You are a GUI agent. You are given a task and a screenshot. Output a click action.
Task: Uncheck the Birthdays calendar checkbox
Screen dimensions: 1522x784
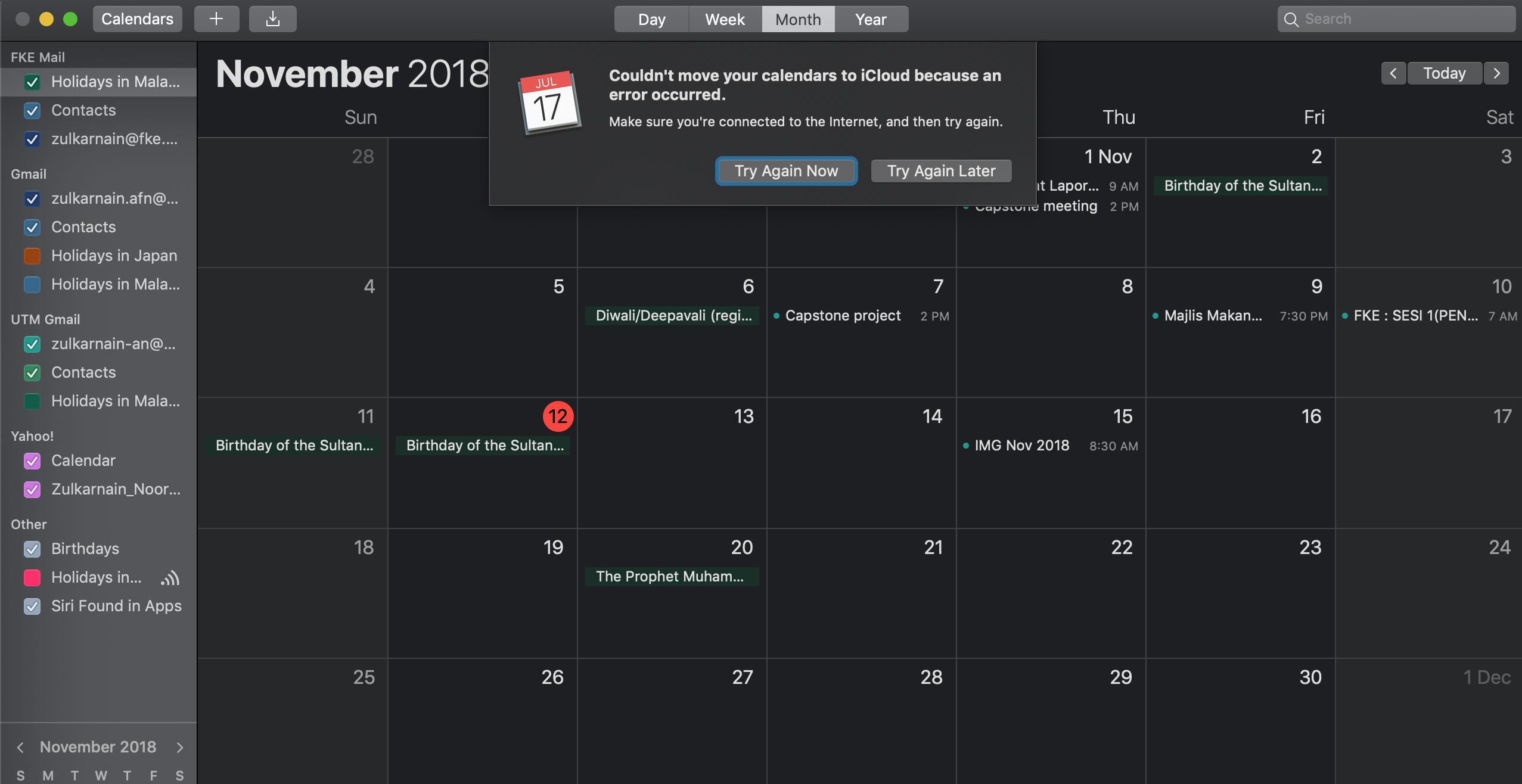[32, 549]
